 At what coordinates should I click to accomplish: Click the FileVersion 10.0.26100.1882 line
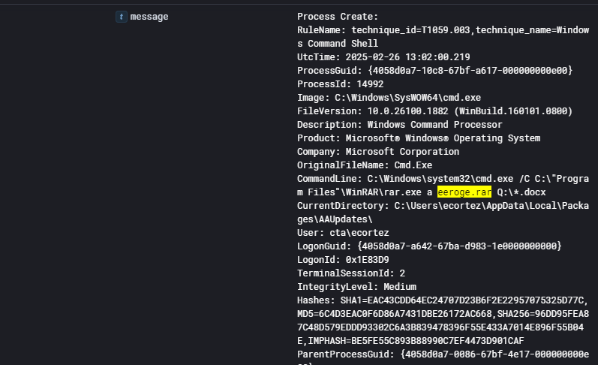click(x=435, y=111)
